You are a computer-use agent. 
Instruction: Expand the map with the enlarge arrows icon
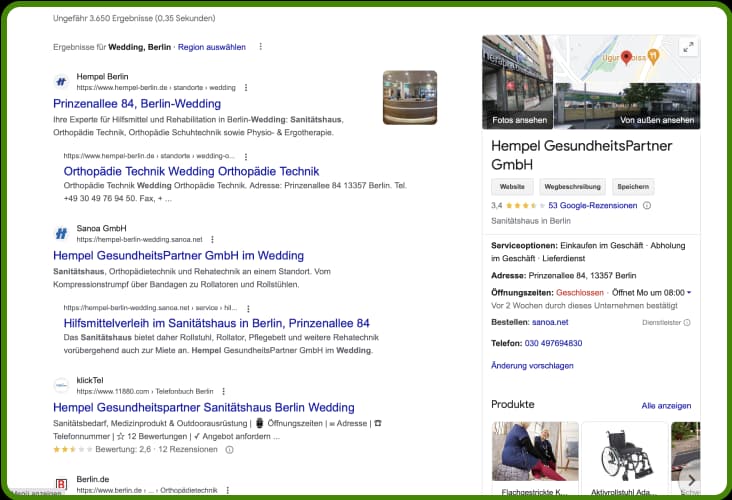pos(688,47)
